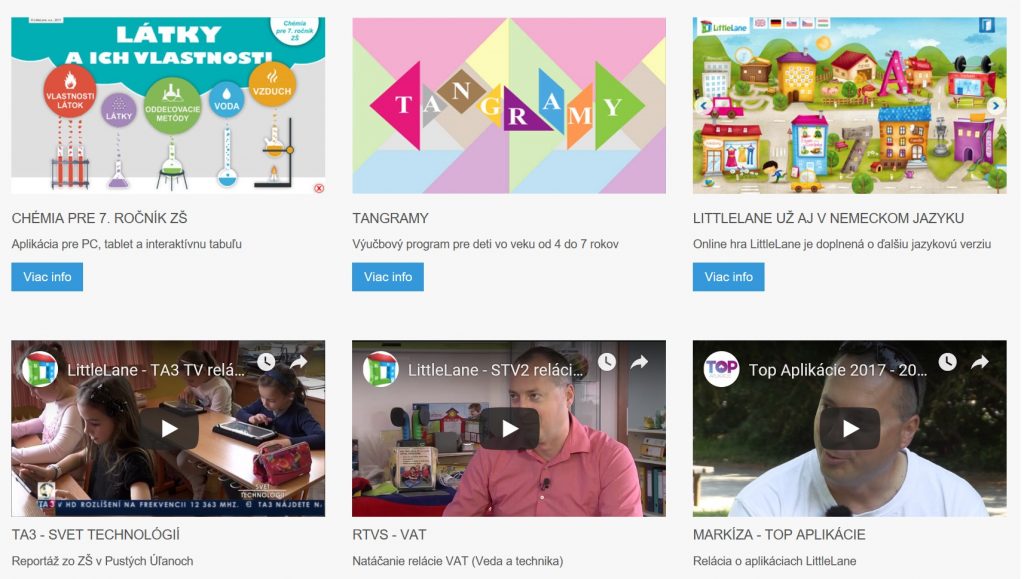Click right arrow on LittleLane town image
The height and width of the screenshot is (579, 1024).
pyautogui.click(x=995, y=105)
